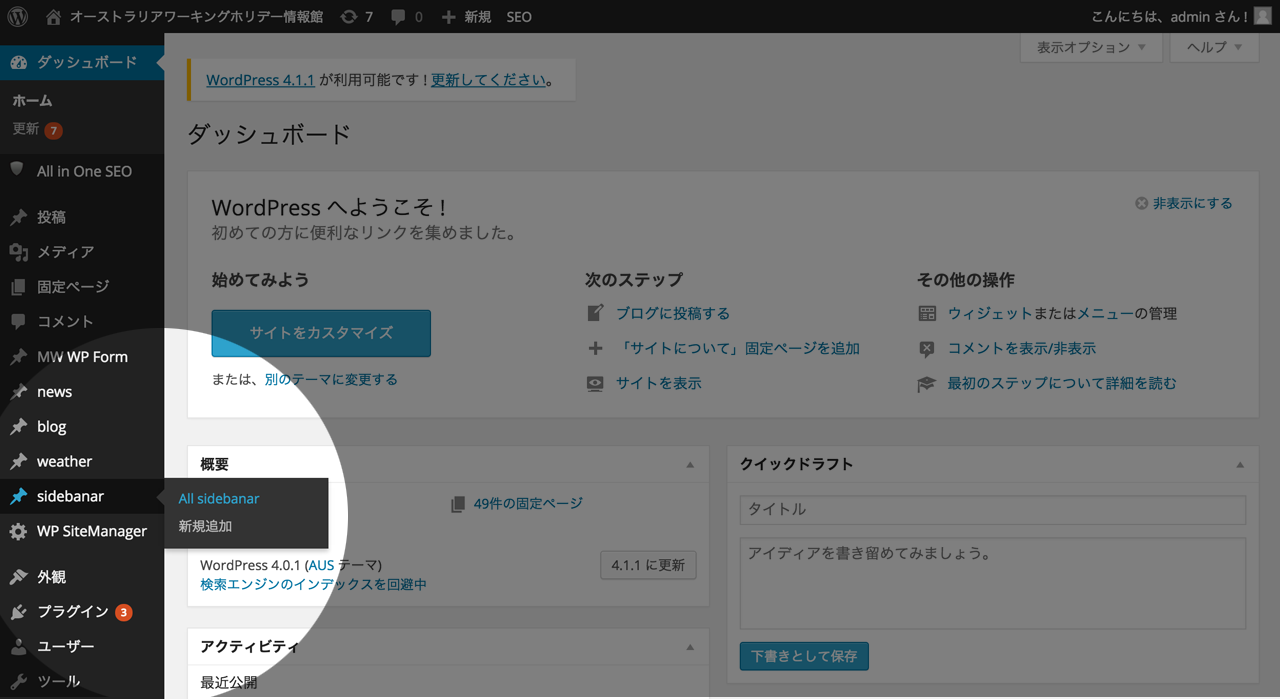The image size is (1280, 699).
Task: Click the blue pin icon next to sidebanar
Action: (x=18, y=497)
